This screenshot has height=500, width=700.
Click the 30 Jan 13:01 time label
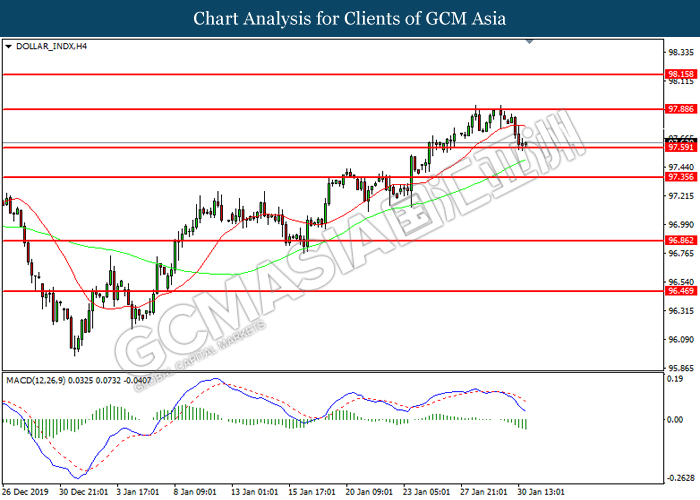click(541, 492)
